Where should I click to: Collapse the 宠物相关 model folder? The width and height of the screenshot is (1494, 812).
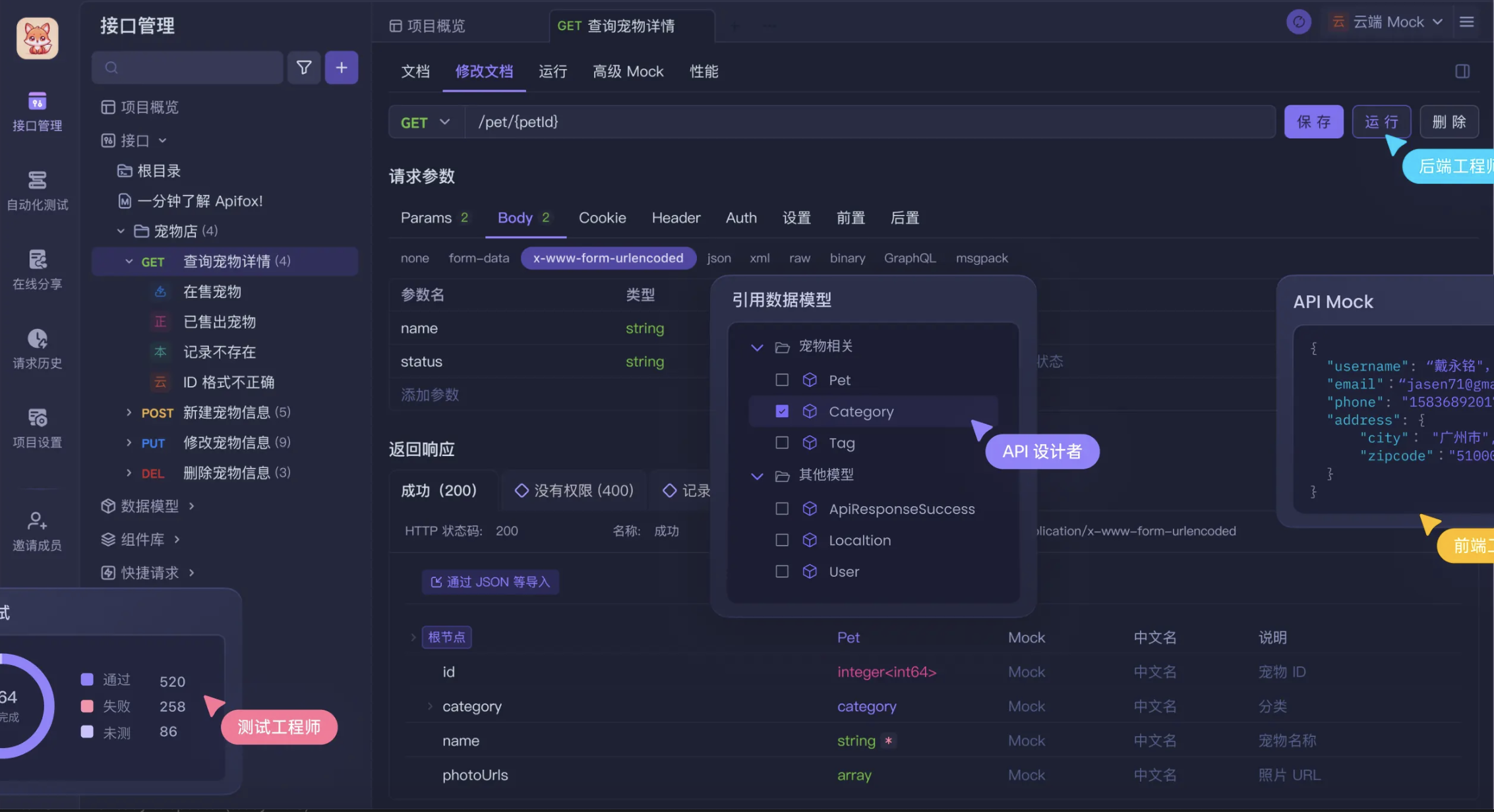[757, 347]
